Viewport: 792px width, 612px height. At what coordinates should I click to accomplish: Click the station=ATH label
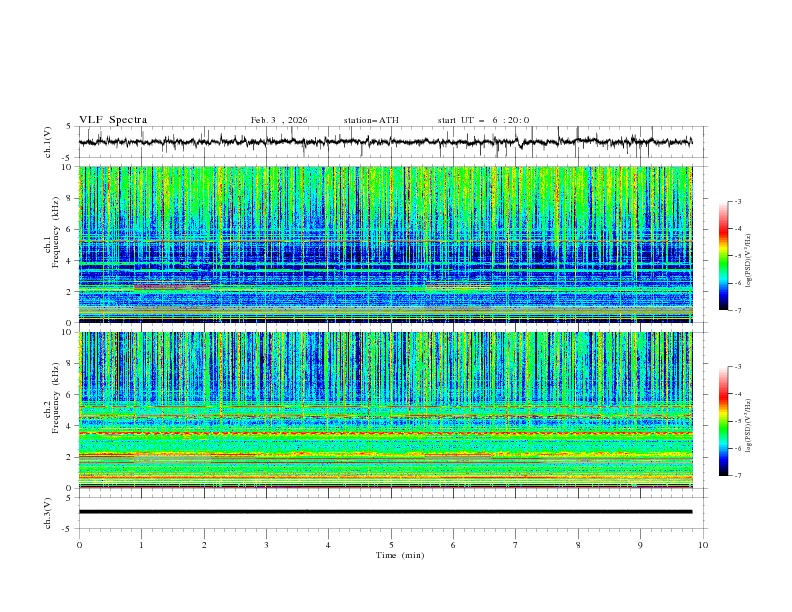(371, 120)
